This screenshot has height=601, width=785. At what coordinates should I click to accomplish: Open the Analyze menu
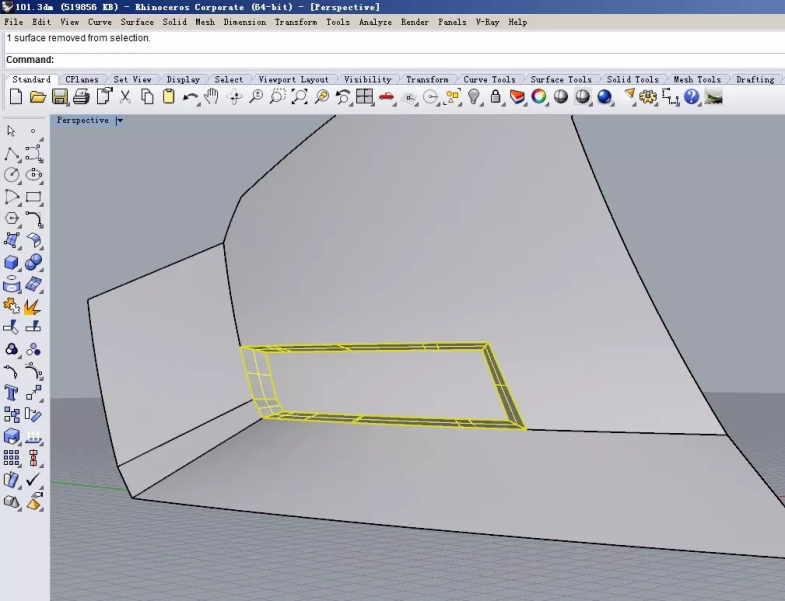(x=375, y=22)
